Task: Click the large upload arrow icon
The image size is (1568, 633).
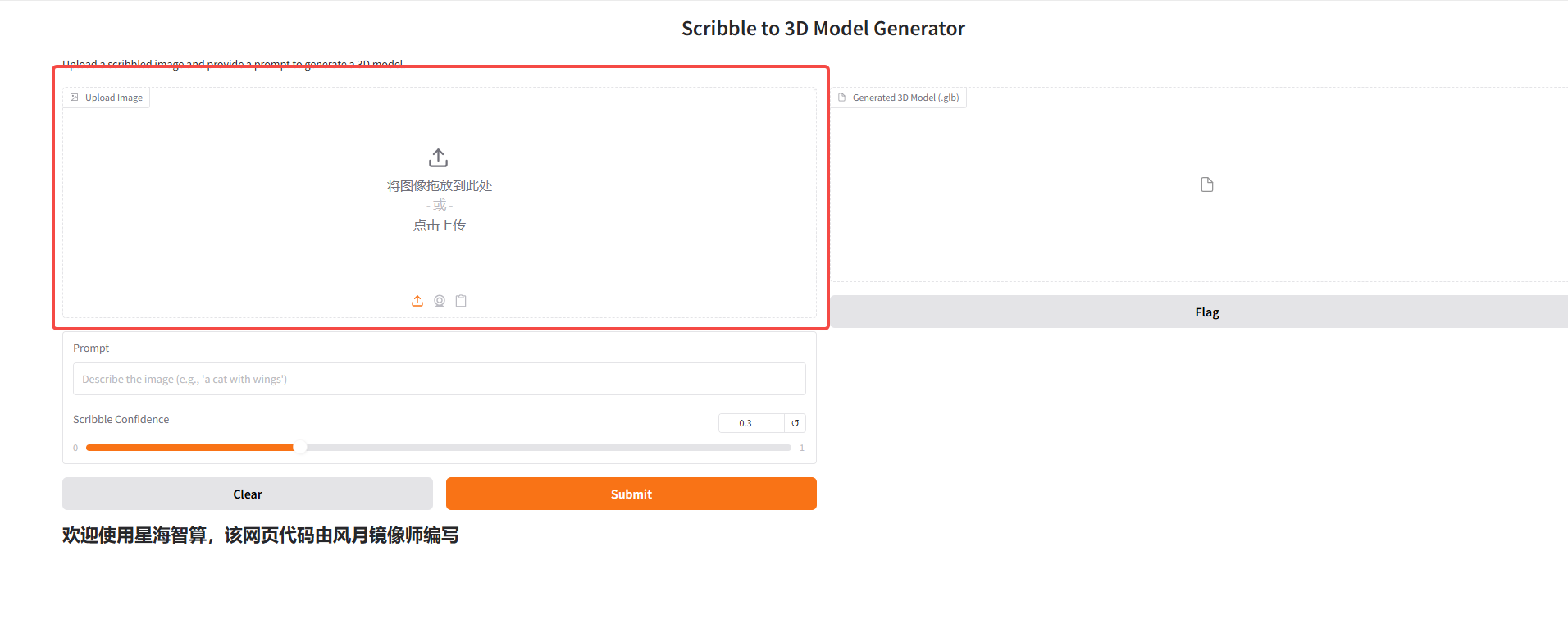Action: [x=439, y=157]
